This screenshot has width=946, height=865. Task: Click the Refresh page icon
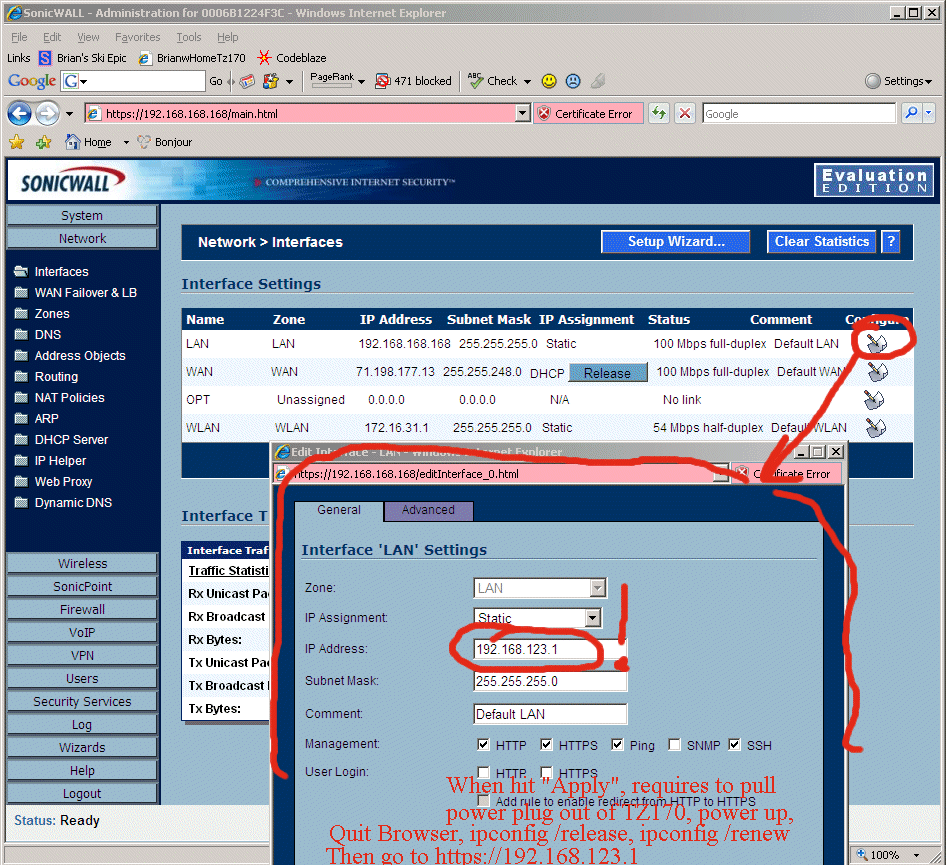tap(659, 113)
